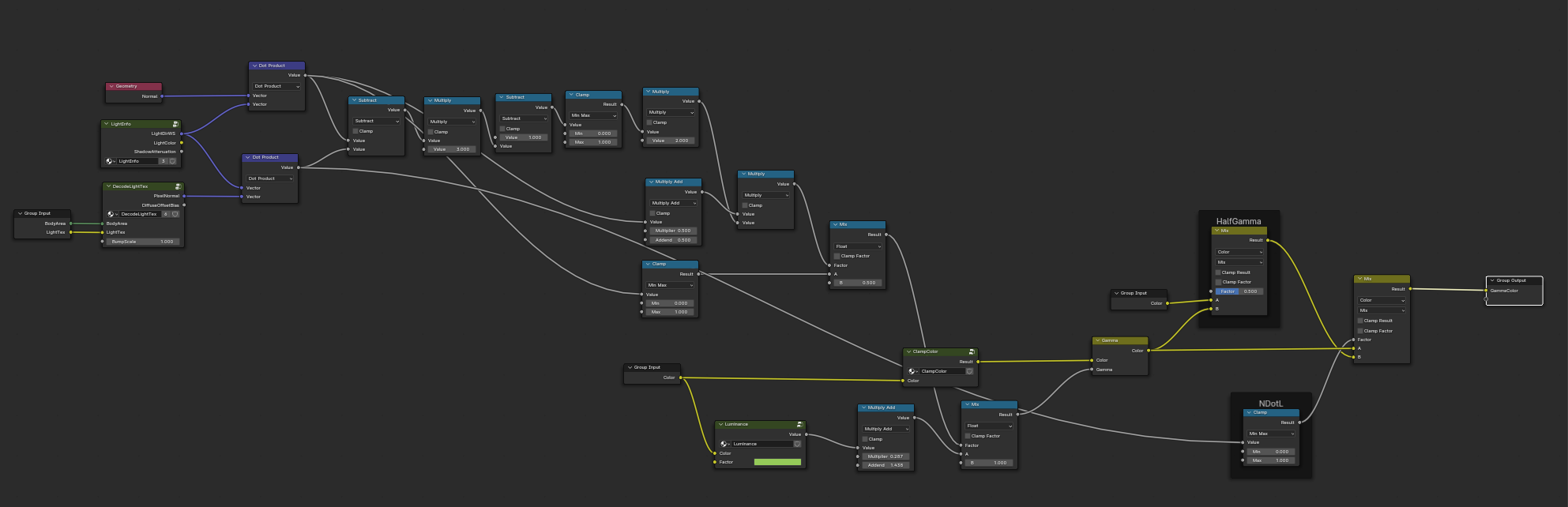Enable Clamp Result in HalfGamma Mix node
Screen dimensions: 1568x507
[x=1218, y=272]
